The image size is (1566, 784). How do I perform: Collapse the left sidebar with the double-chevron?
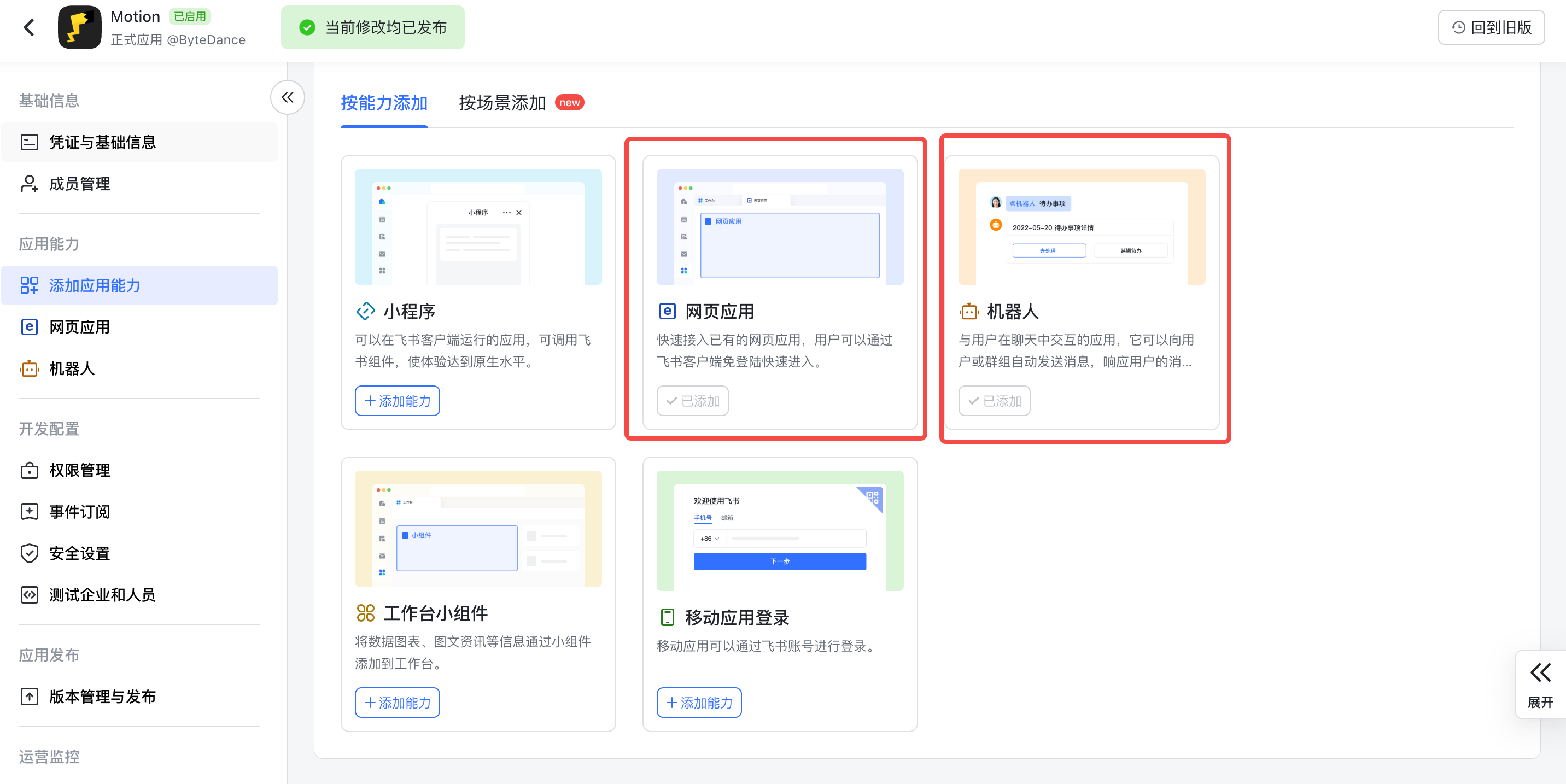(x=288, y=97)
